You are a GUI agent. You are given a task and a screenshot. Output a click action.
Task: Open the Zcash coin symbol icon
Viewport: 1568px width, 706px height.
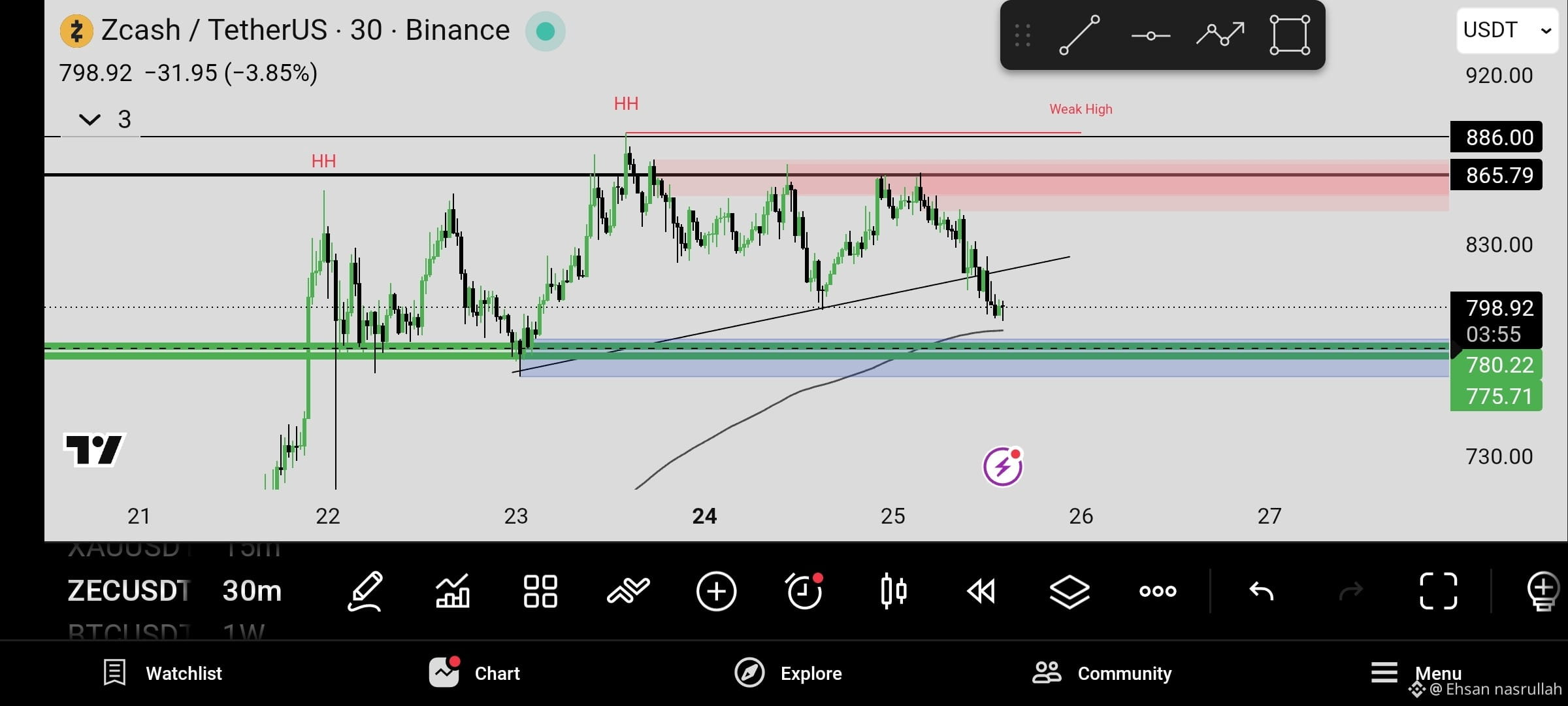click(x=76, y=31)
